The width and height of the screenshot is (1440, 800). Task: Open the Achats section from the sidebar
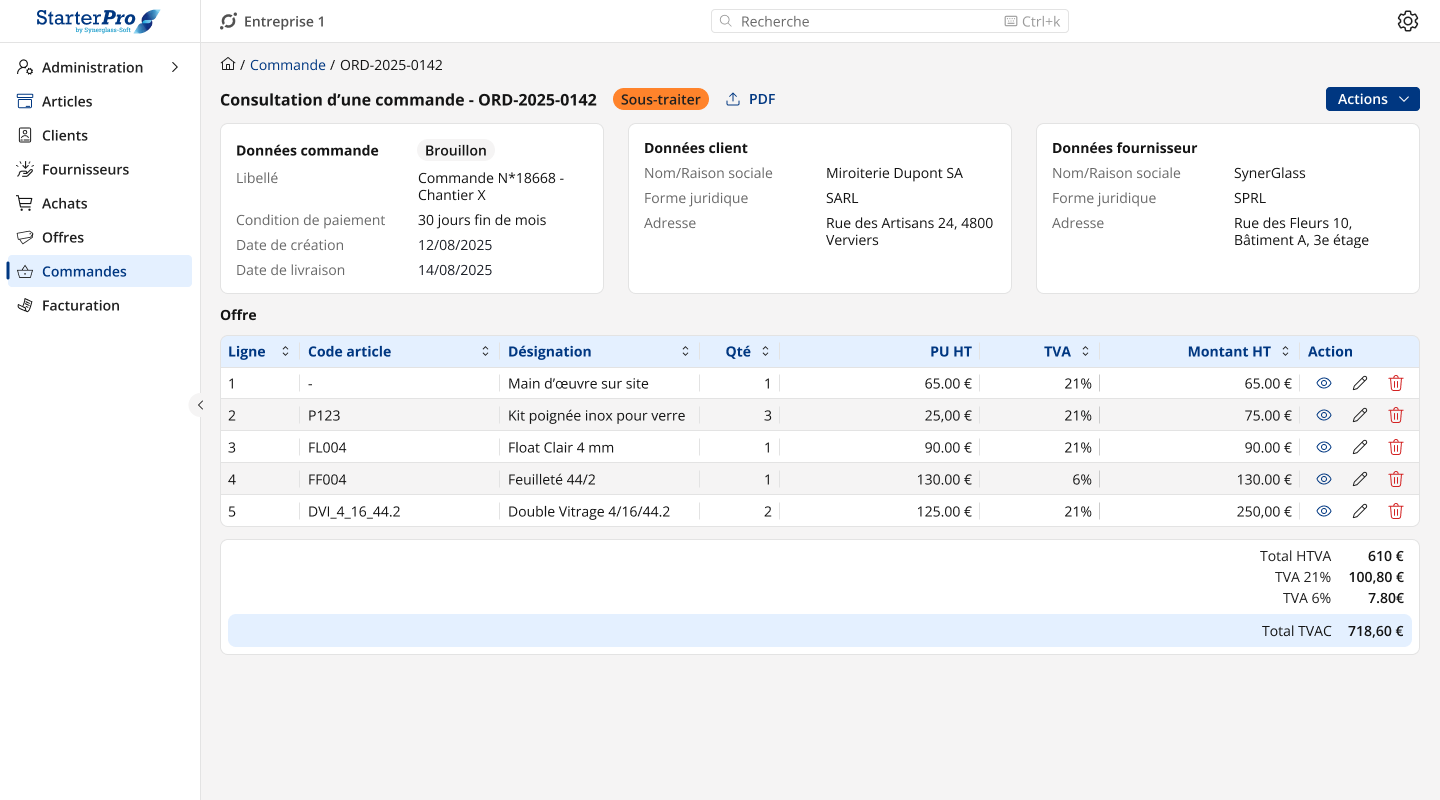pyautogui.click(x=23, y=203)
